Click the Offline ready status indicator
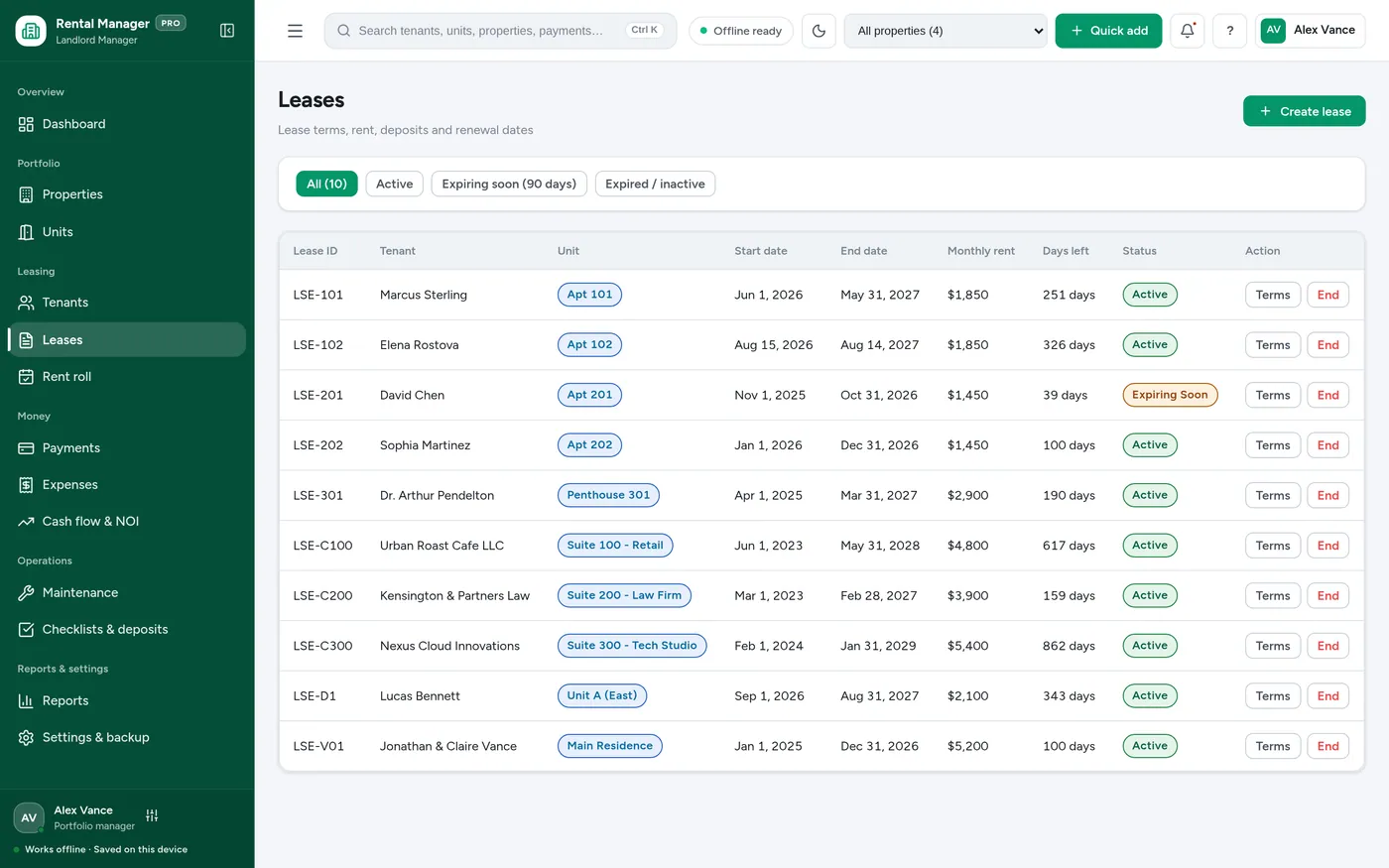This screenshot has height=868, width=1389. click(741, 31)
